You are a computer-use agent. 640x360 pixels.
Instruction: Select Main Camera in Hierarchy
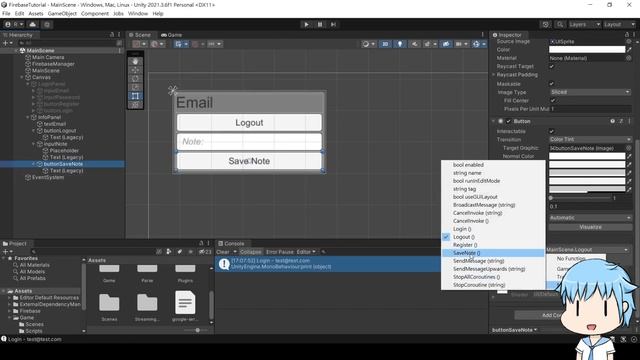(x=48, y=57)
